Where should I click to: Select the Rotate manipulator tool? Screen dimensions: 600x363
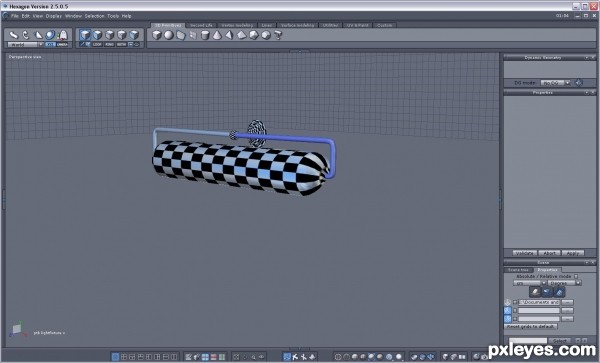26,35
